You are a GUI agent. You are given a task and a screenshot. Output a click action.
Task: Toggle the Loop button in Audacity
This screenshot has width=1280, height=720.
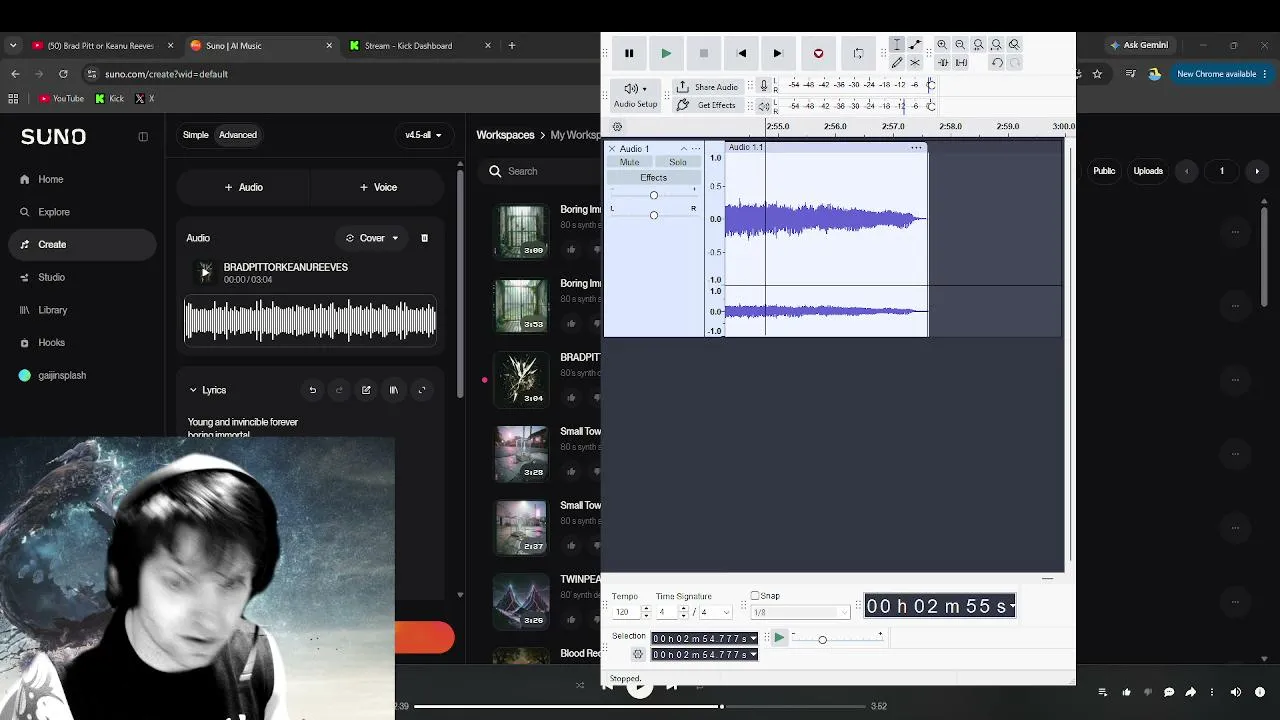point(858,53)
